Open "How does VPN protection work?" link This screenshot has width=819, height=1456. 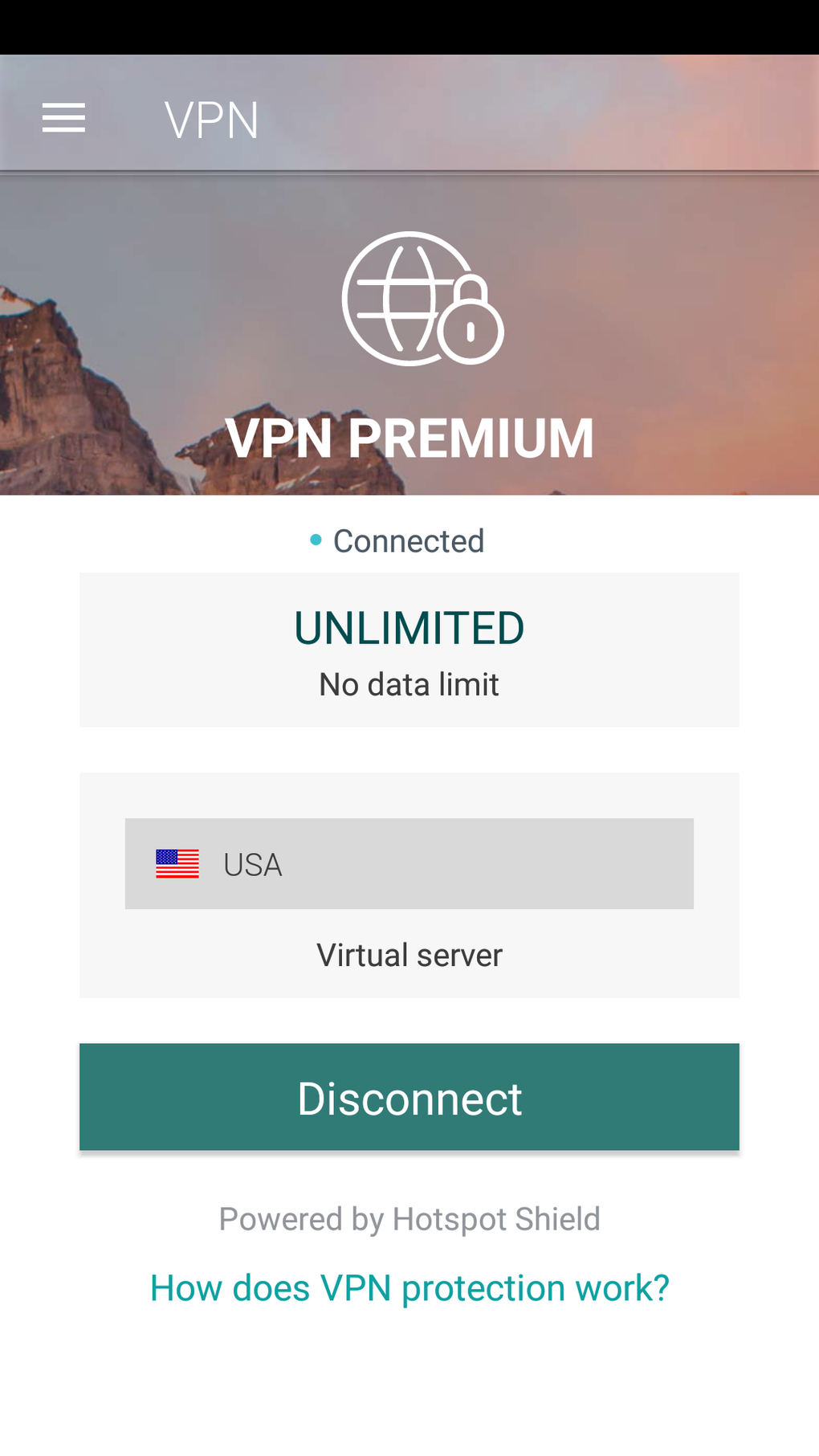tap(409, 1288)
